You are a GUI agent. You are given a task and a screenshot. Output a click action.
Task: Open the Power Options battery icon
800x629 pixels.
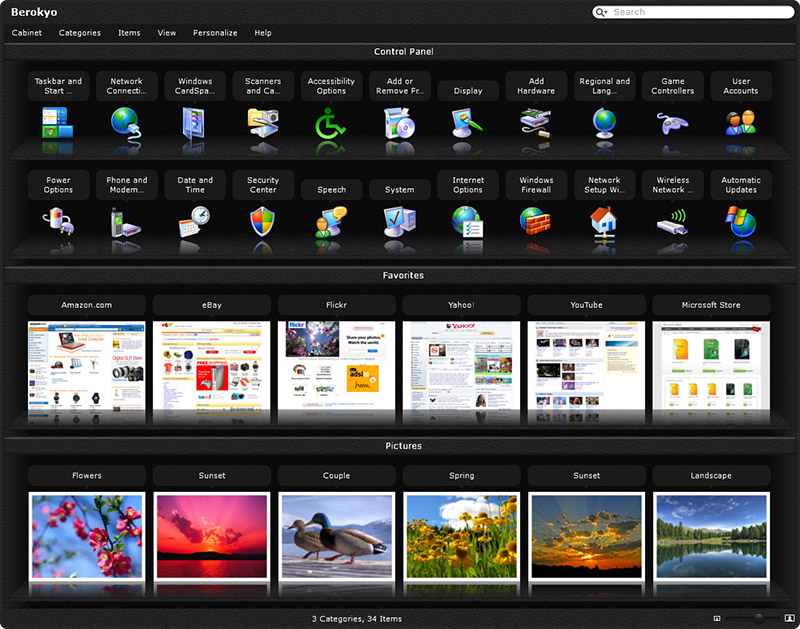[x=59, y=220]
